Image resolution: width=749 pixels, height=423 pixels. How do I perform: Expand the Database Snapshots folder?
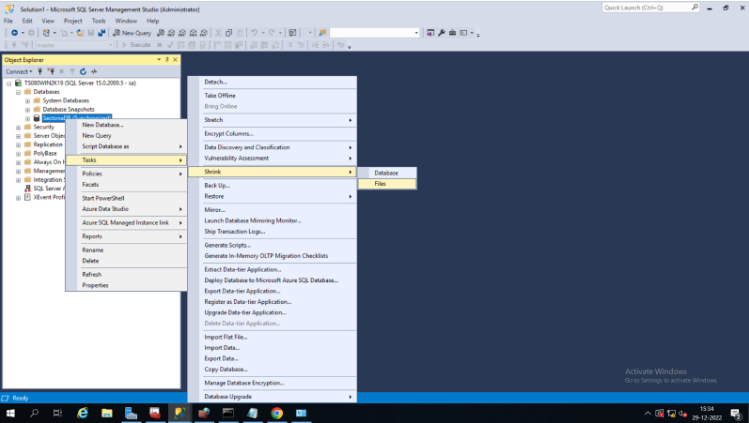coord(27,109)
